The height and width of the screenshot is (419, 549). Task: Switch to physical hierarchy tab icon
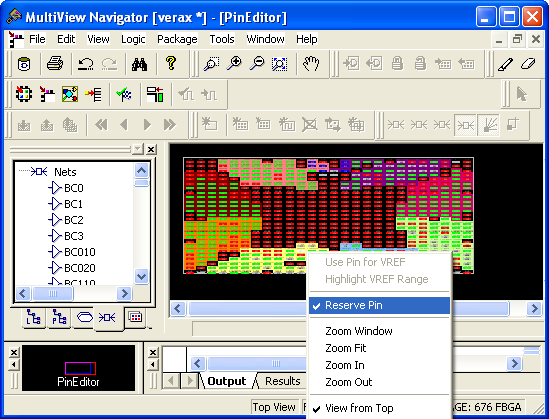pyautogui.click(x=59, y=318)
